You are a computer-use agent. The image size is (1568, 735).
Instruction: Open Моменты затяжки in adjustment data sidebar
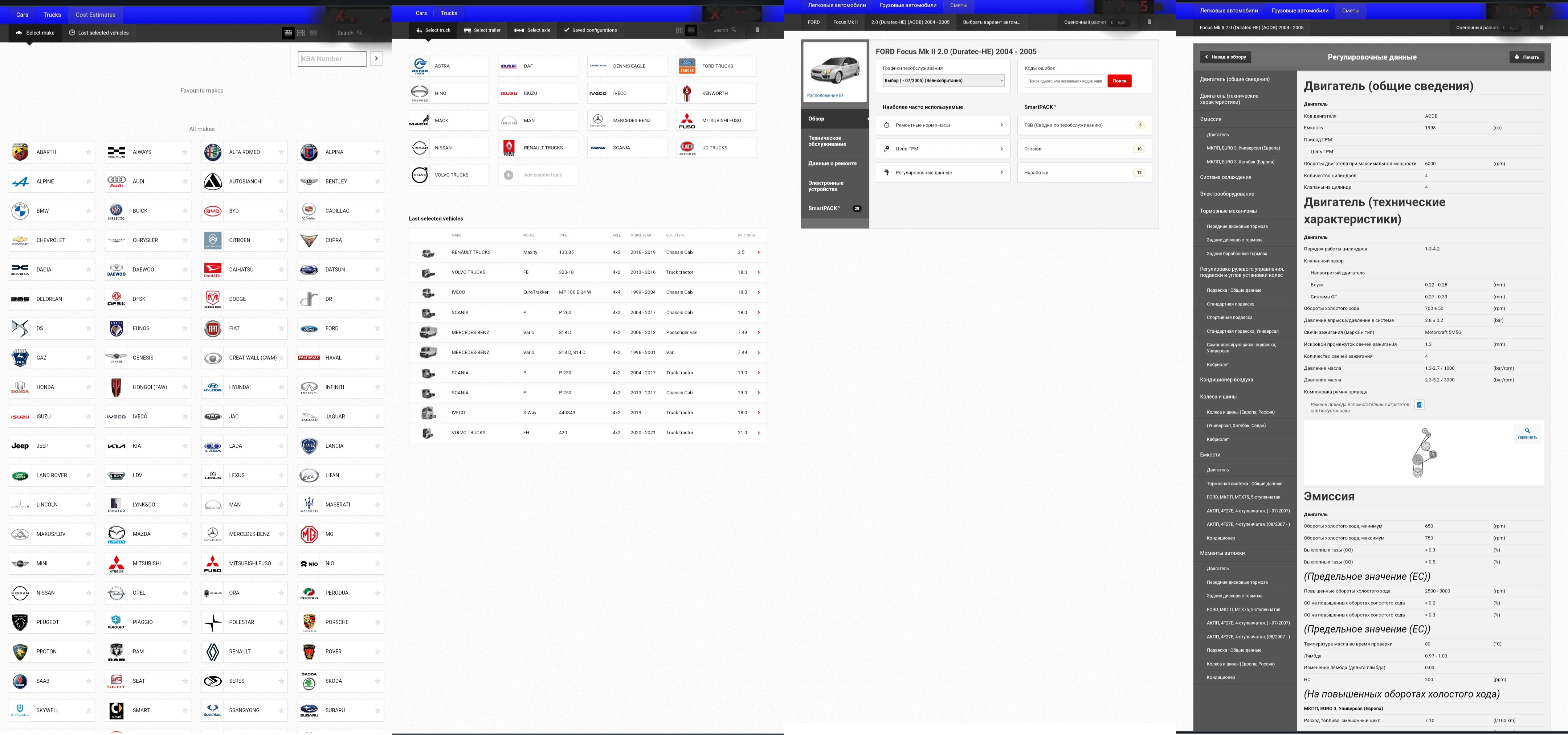click(1222, 554)
